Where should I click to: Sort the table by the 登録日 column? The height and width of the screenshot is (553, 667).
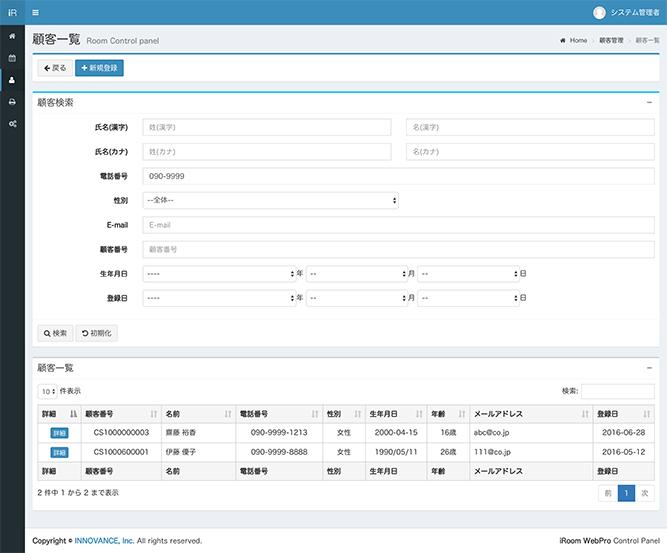click(x=624, y=414)
